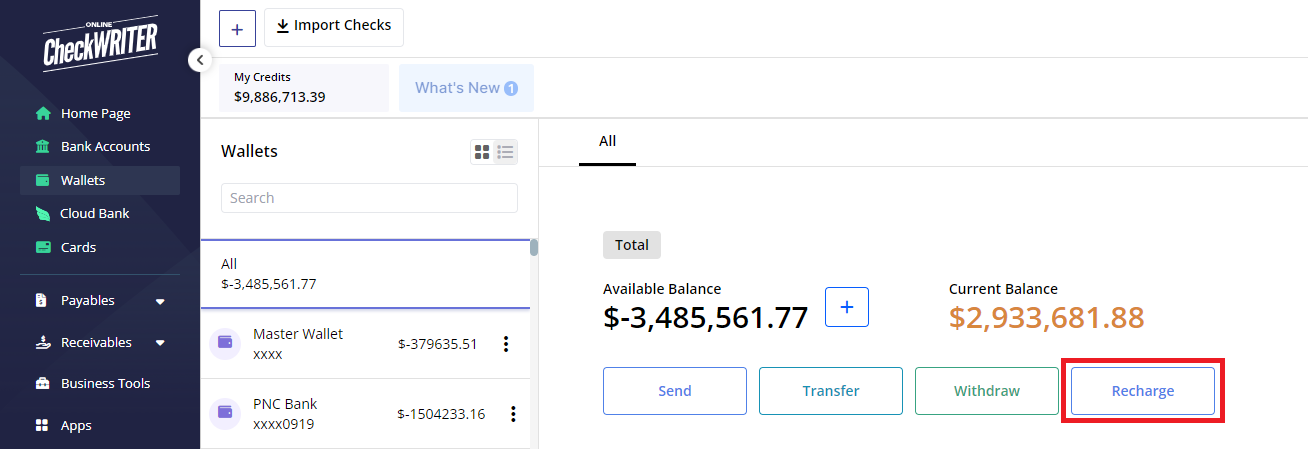The height and width of the screenshot is (449, 1308).
Task: Open the What's New tab
Action: (x=466, y=88)
